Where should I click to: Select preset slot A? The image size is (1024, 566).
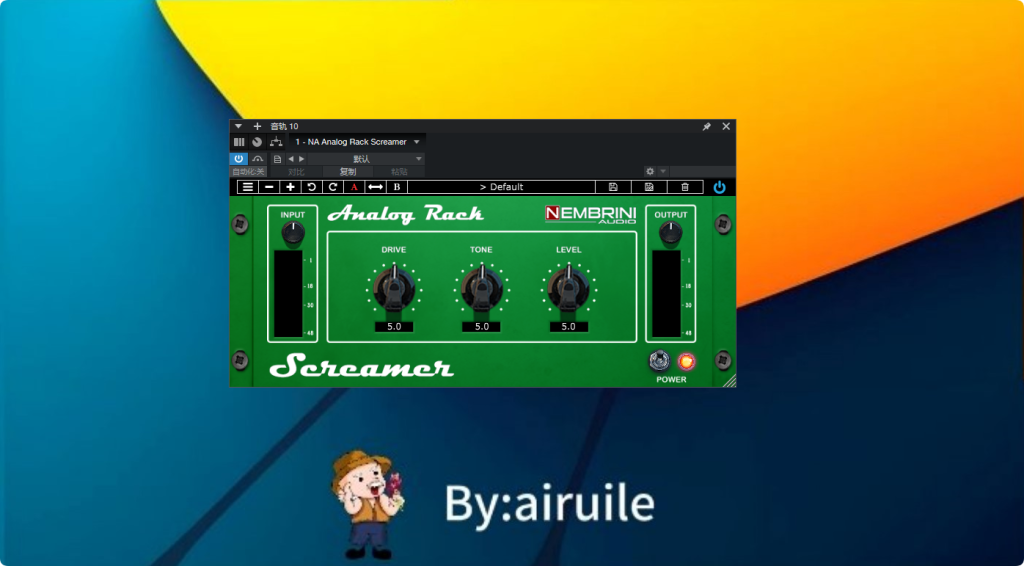[354, 187]
